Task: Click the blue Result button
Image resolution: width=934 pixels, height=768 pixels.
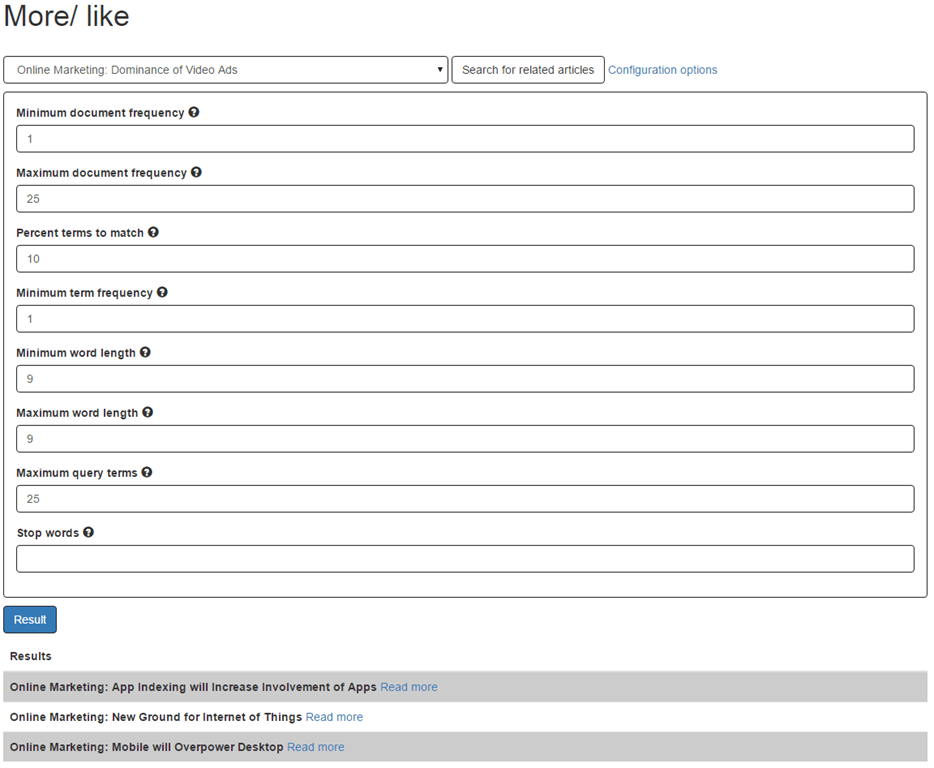Action: (30, 620)
